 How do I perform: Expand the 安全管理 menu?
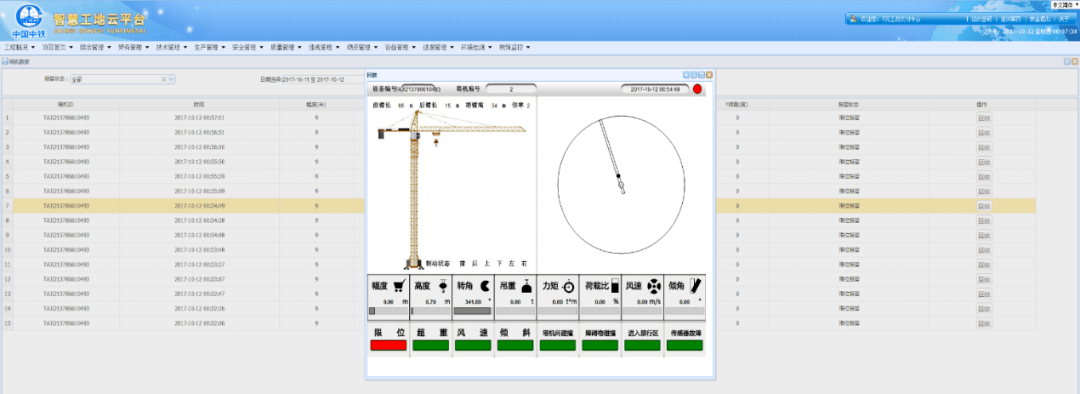[247, 48]
